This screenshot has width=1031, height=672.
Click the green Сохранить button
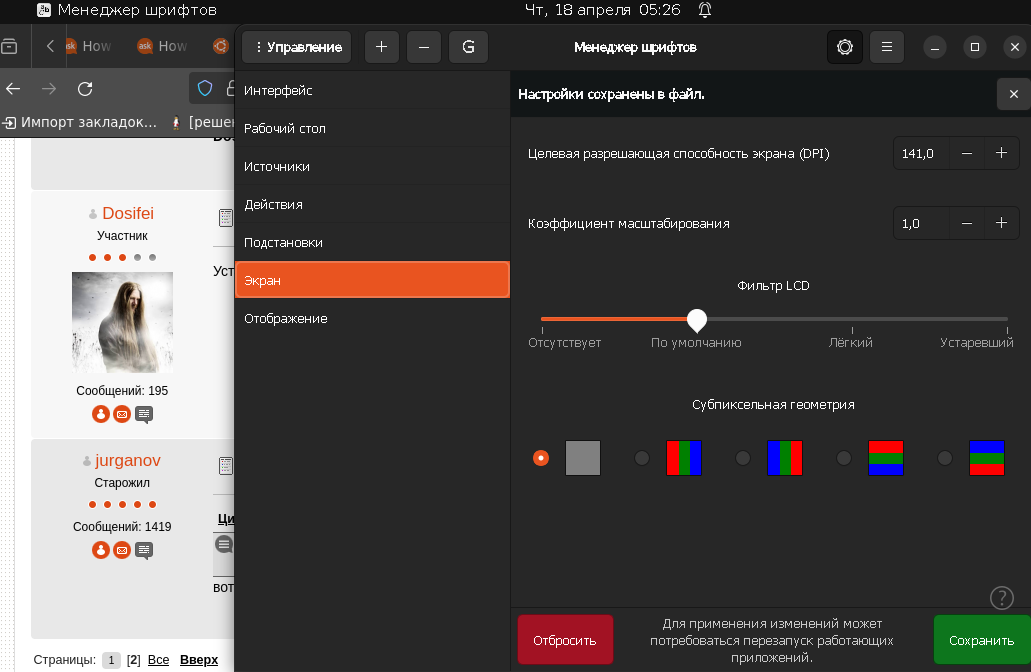pyautogui.click(x=982, y=640)
